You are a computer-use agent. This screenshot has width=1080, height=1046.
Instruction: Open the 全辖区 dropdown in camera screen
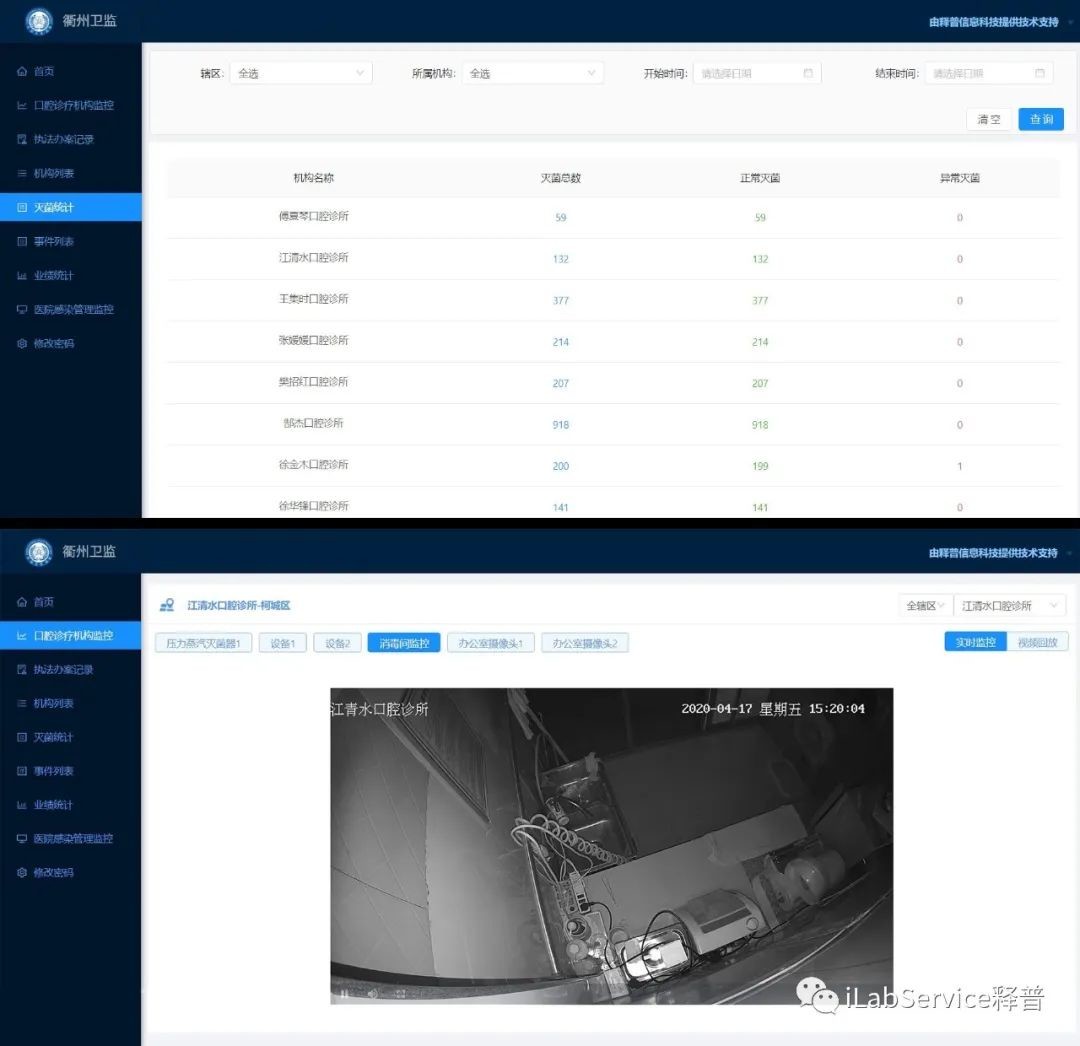coord(925,606)
